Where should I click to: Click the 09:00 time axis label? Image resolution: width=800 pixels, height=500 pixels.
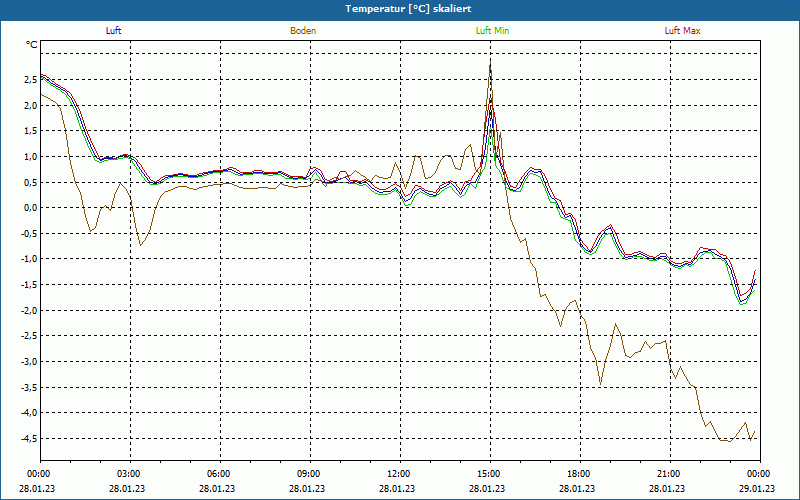click(x=308, y=473)
